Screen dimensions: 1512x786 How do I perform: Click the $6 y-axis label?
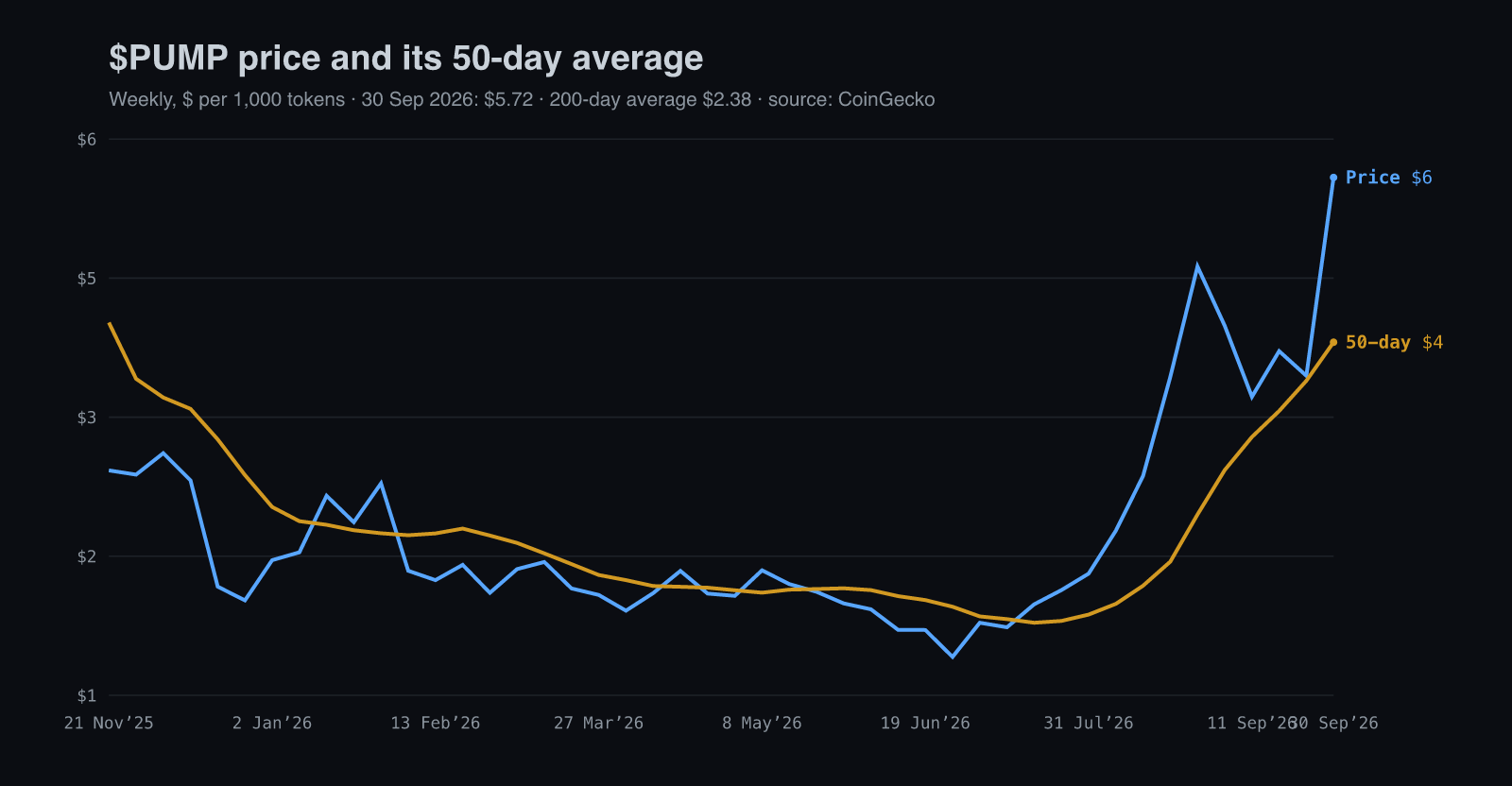(87, 140)
